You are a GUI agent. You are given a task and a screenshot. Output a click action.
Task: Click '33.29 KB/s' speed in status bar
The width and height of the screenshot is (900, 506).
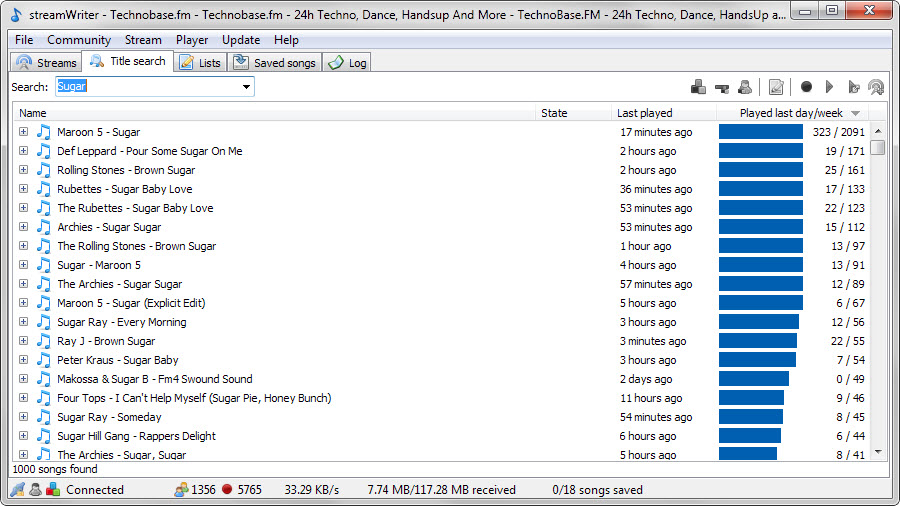pos(312,489)
